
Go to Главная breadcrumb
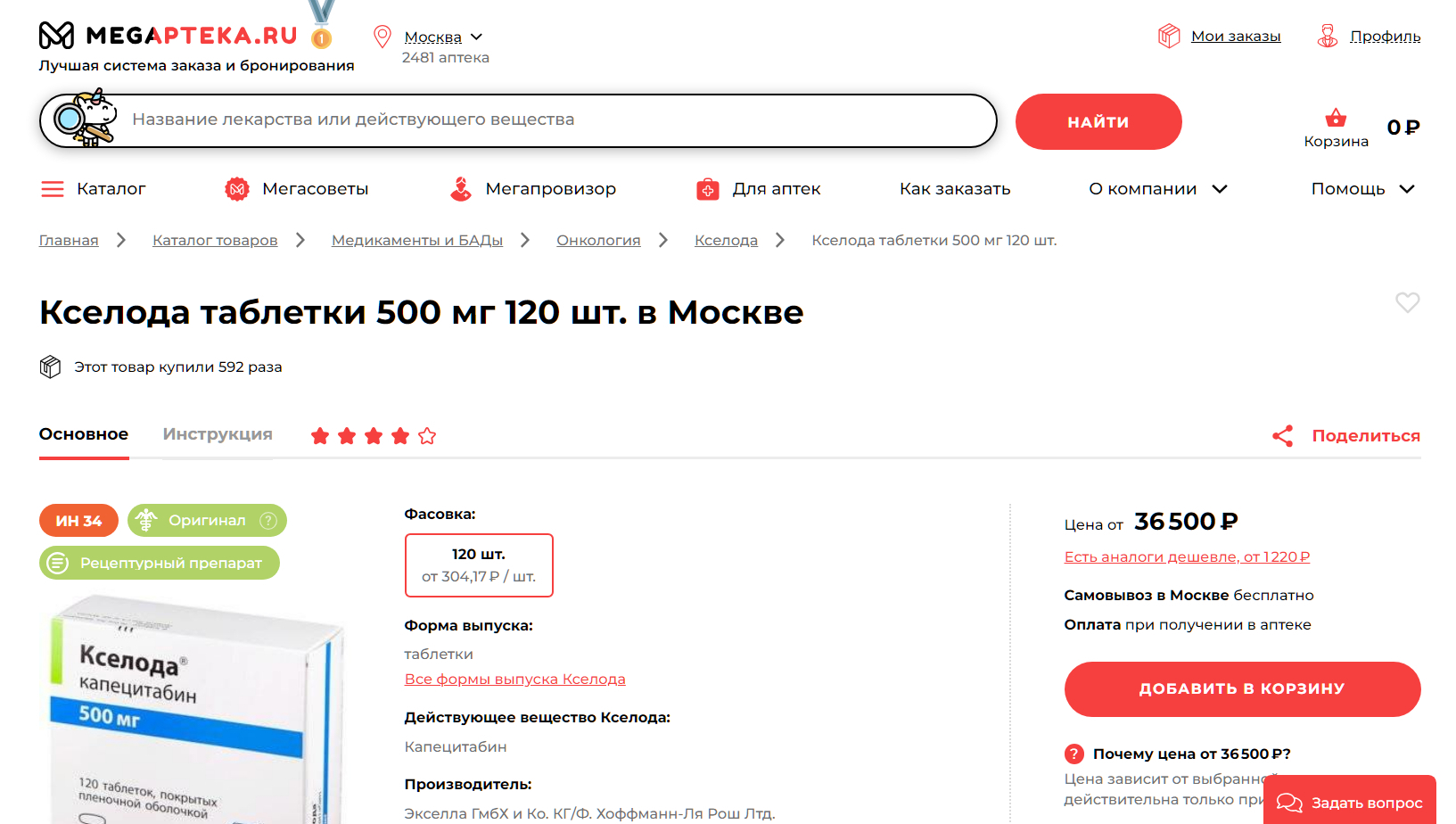(69, 240)
